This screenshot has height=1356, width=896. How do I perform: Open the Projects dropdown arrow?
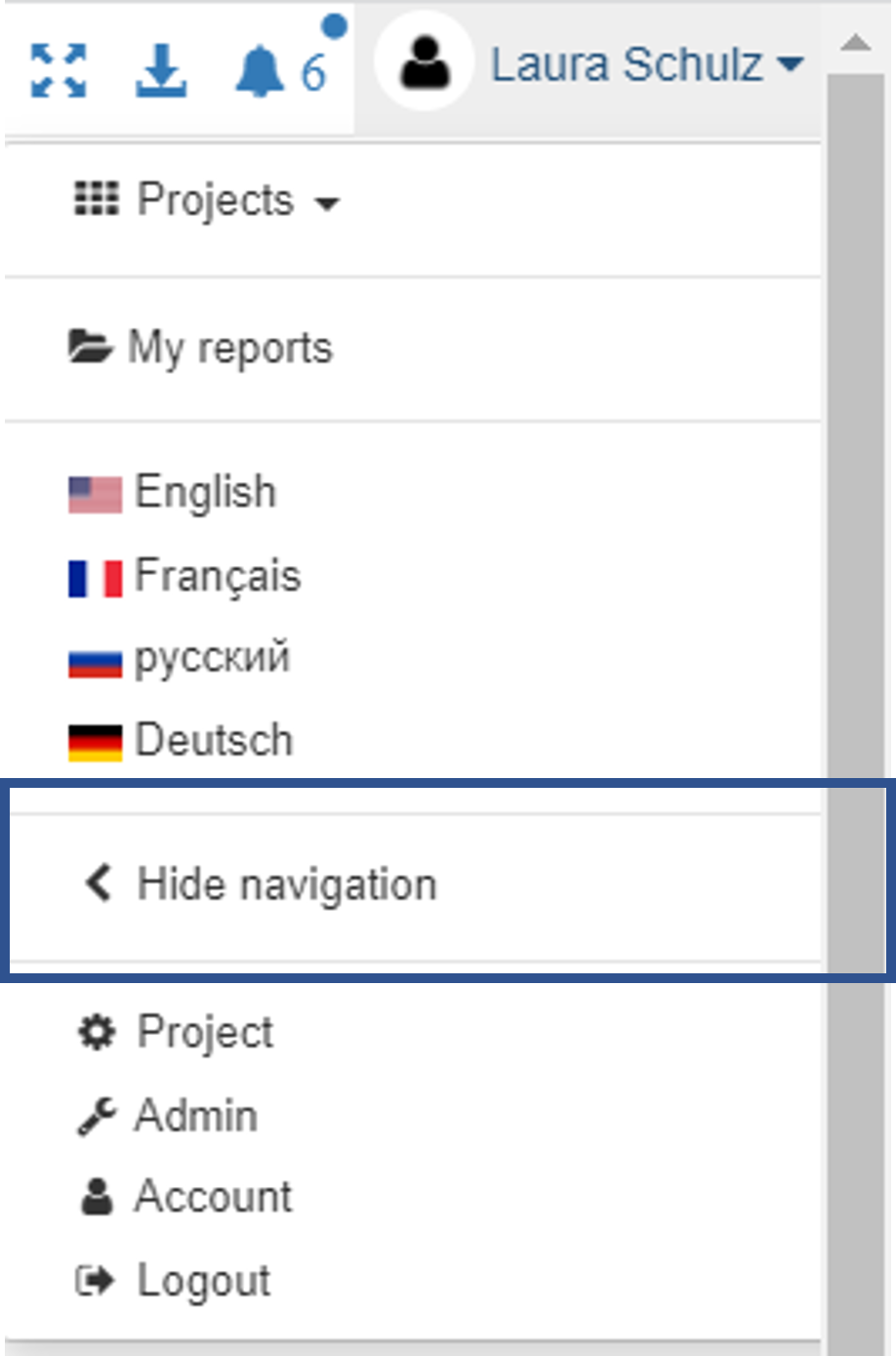(327, 204)
